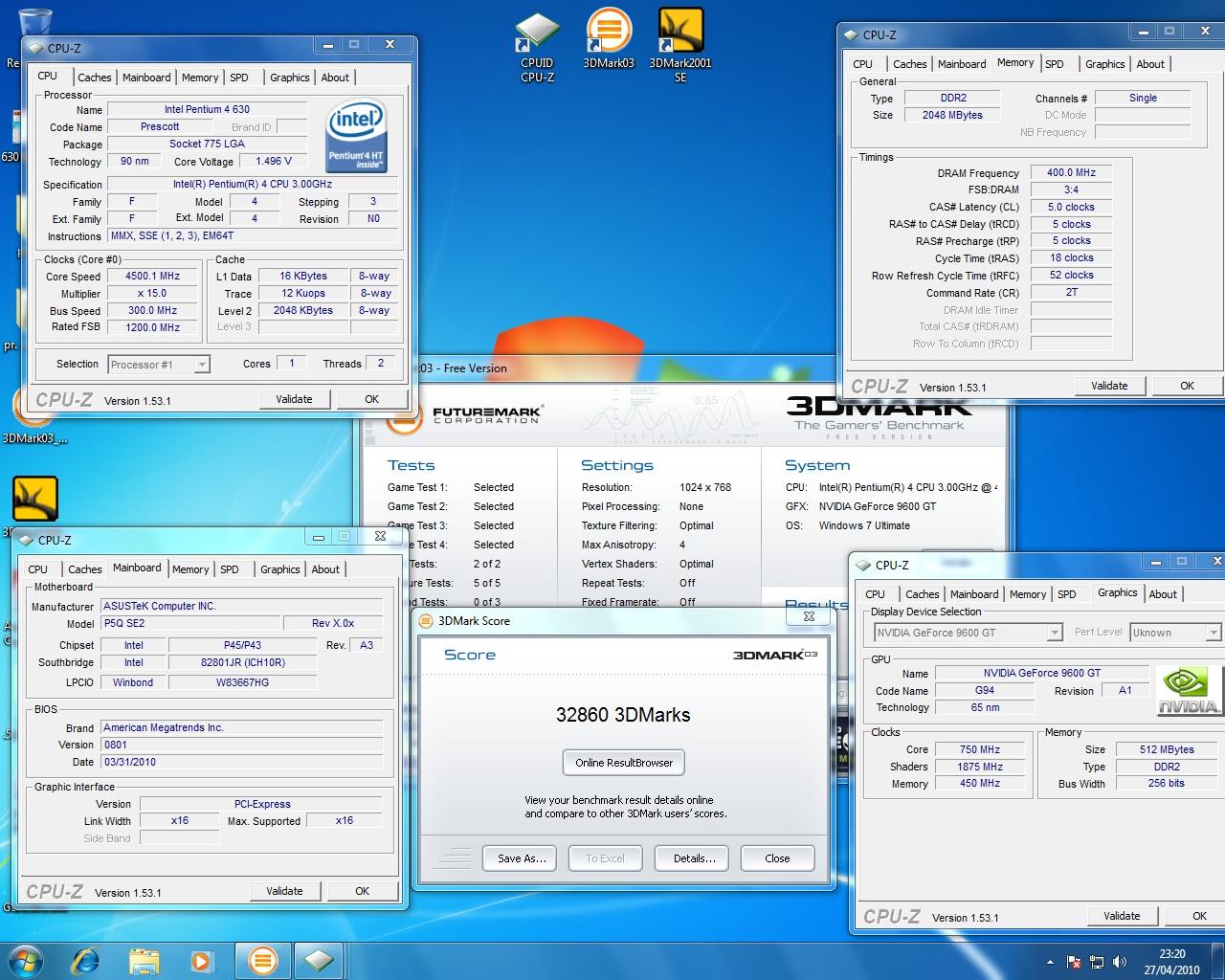The image size is (1225, 980).
Task: Click OK in the CPU window
Action: click(x=371, y=399)
